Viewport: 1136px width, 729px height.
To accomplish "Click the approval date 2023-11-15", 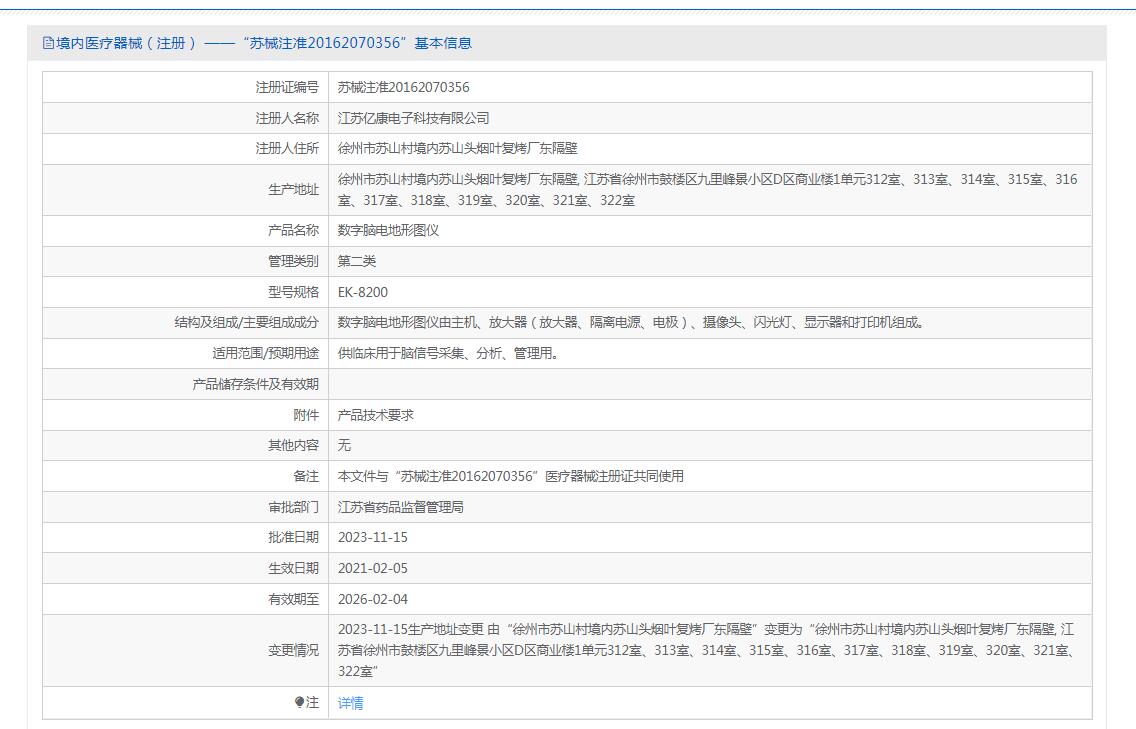I will [x=373, y=537].
